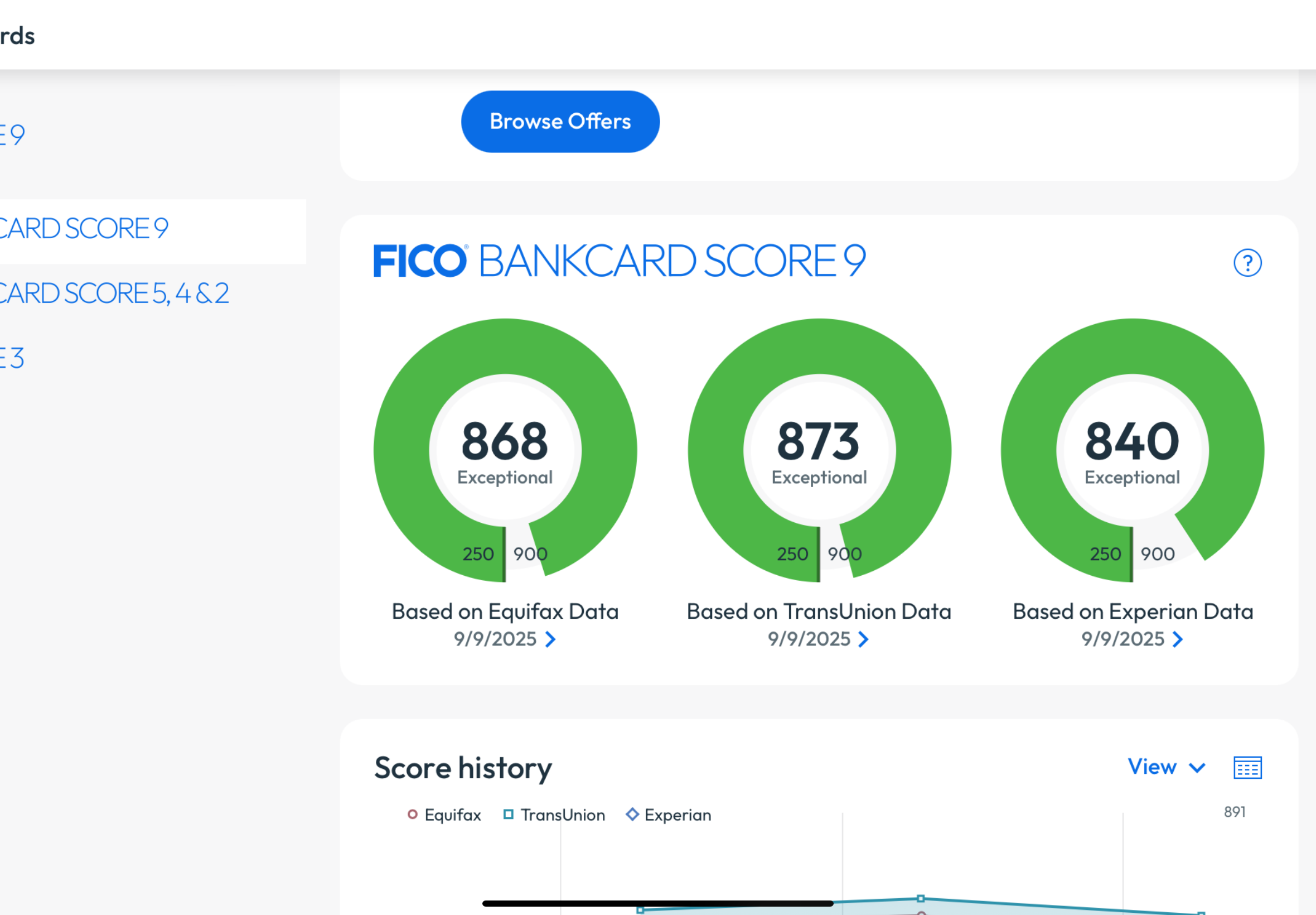1316x915 pixels.
Task: Click the Score history heading
Action: pos(463,768)
